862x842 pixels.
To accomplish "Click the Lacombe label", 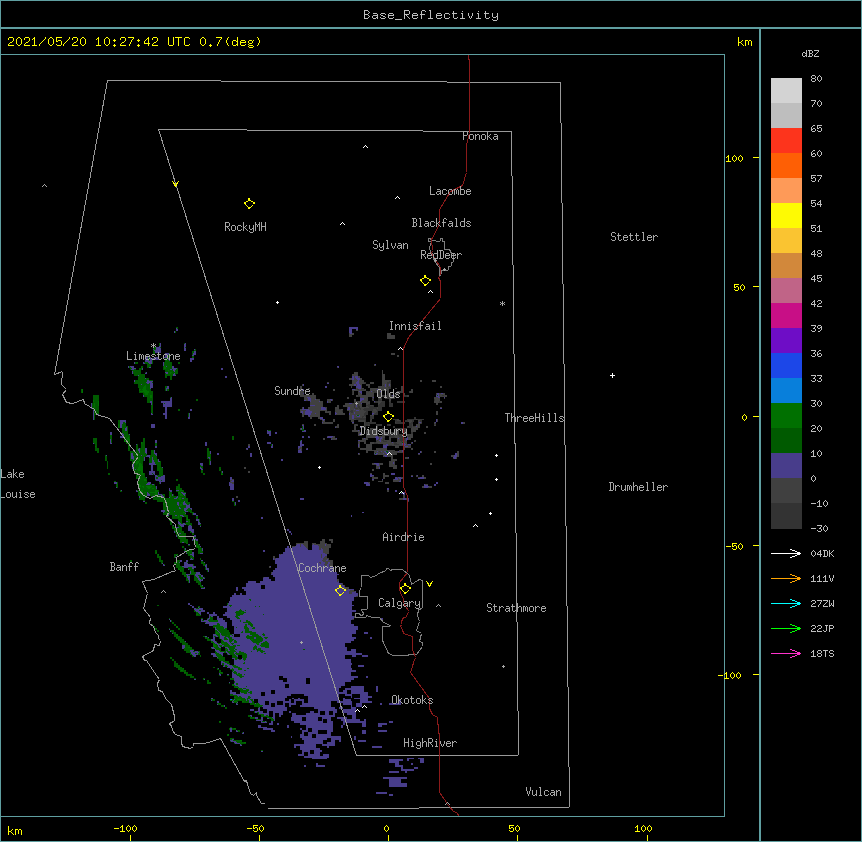I will [x=450, y=191].
